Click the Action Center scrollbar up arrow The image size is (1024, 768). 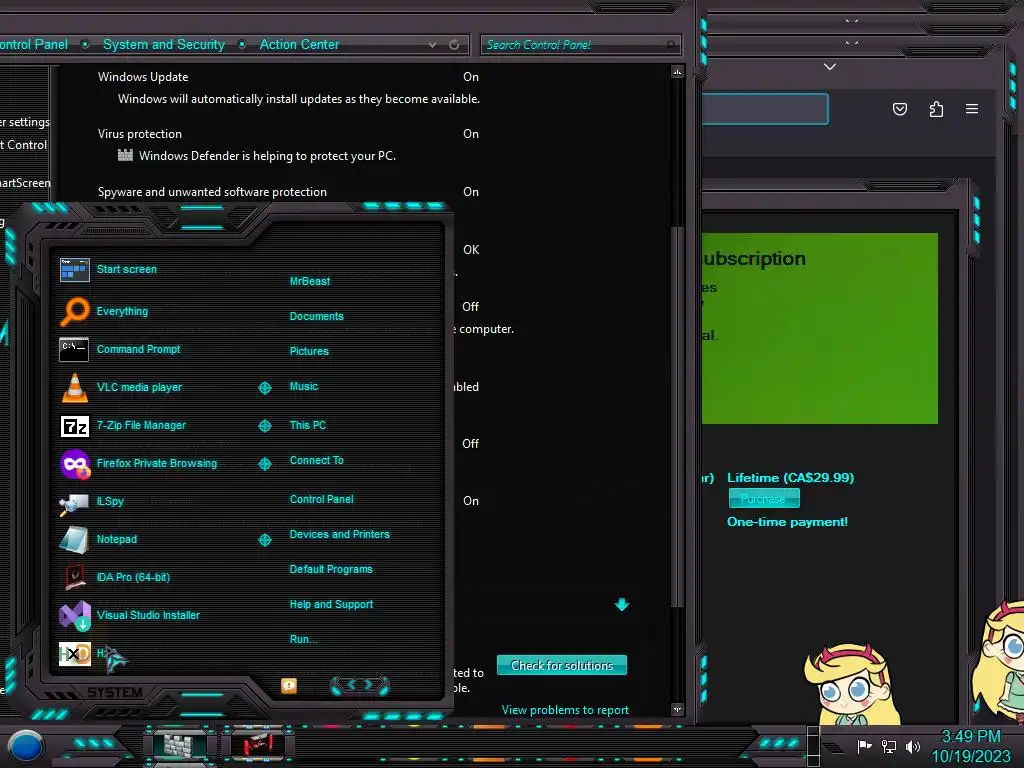(677, 72)
